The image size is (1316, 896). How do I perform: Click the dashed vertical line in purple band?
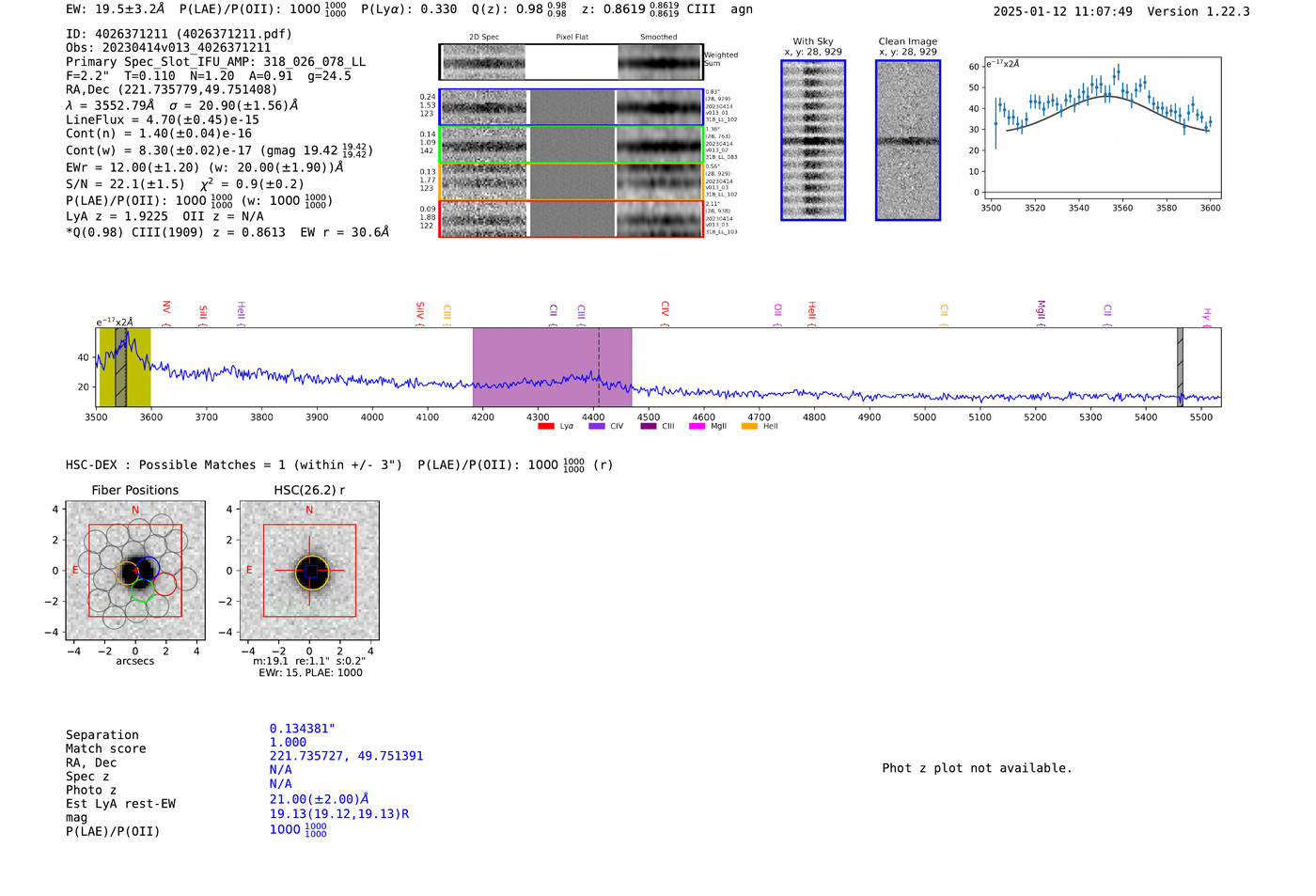(x=599, y=367)
